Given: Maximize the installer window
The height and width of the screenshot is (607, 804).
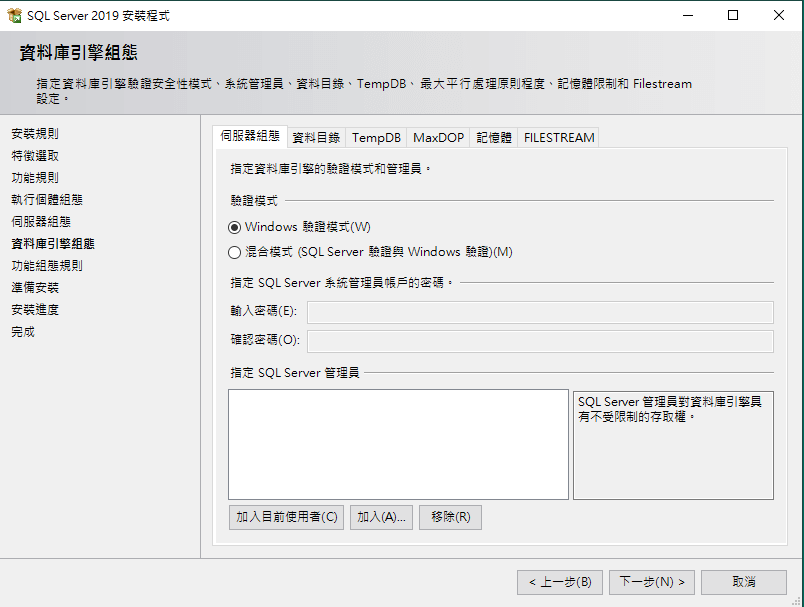Looking at the screenshot, I should tap(733, 15).
